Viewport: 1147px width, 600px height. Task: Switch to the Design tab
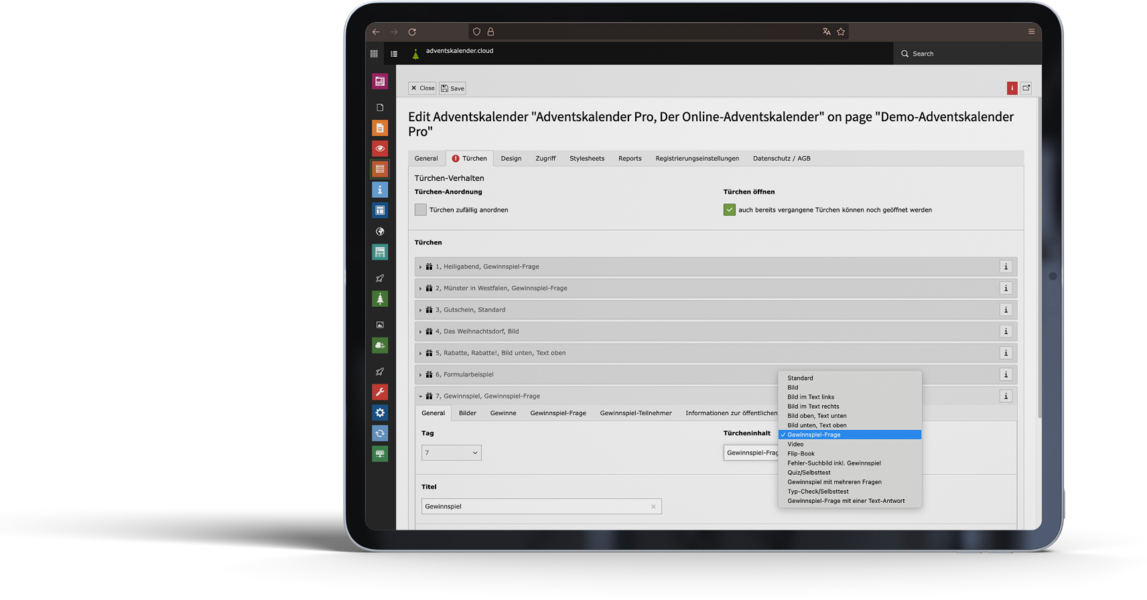[511, 158]
